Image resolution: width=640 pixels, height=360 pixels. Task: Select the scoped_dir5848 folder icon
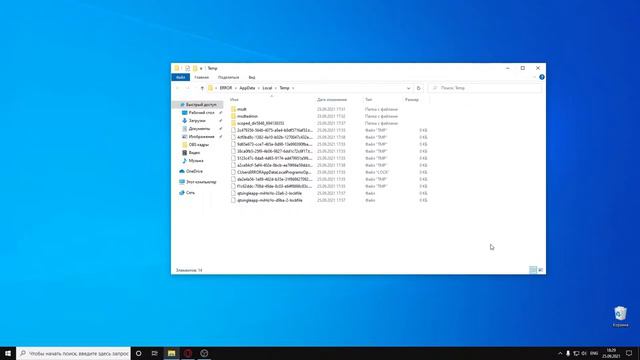[x=233, y=123]
